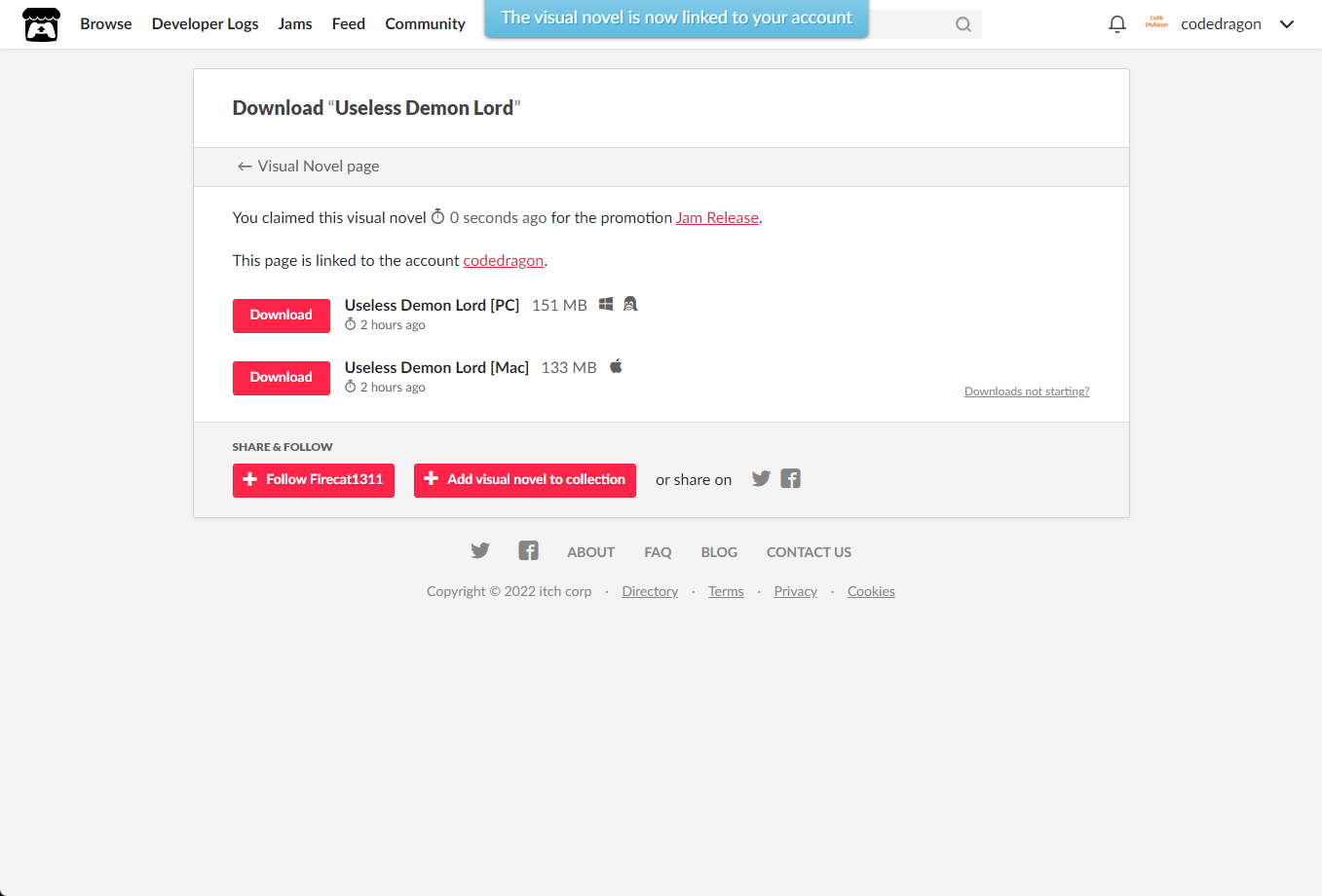Viewport: 1322px width, 896px height.
Task: Open Directory footer link
Action: pos(650,591)
